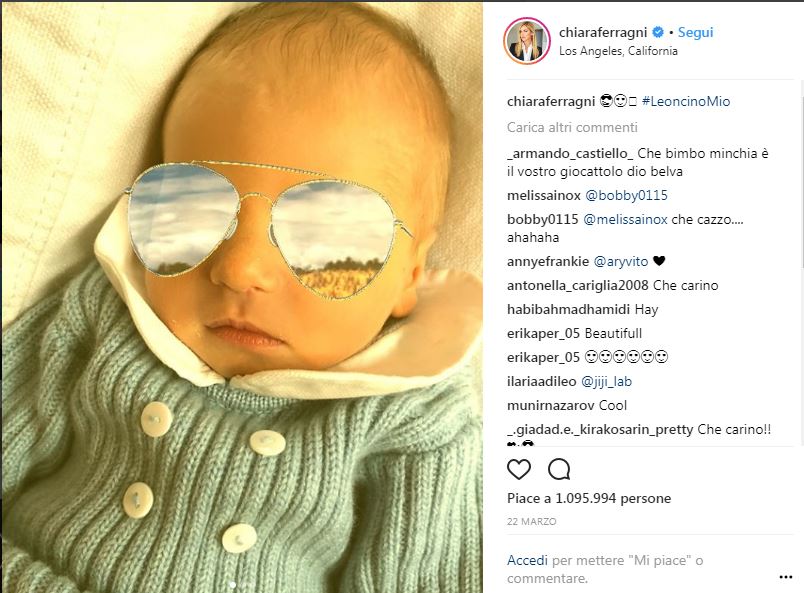
Task: Click the chiaraferragni profile avatar
Action: pyautogui.click(x=527, y=41)
